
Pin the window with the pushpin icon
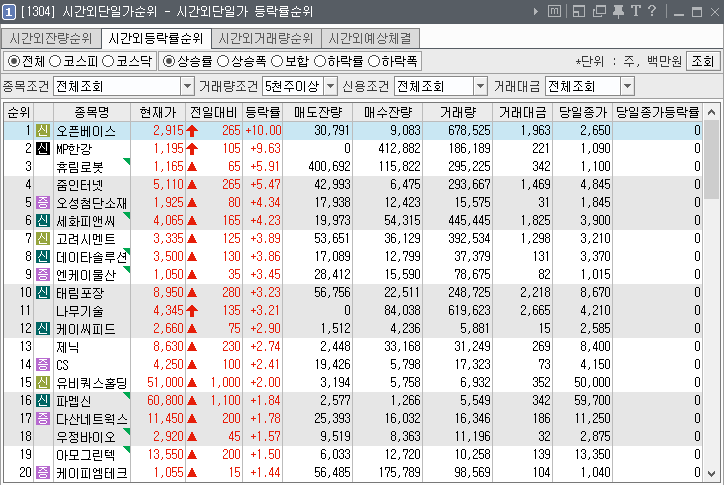[618, 11]
